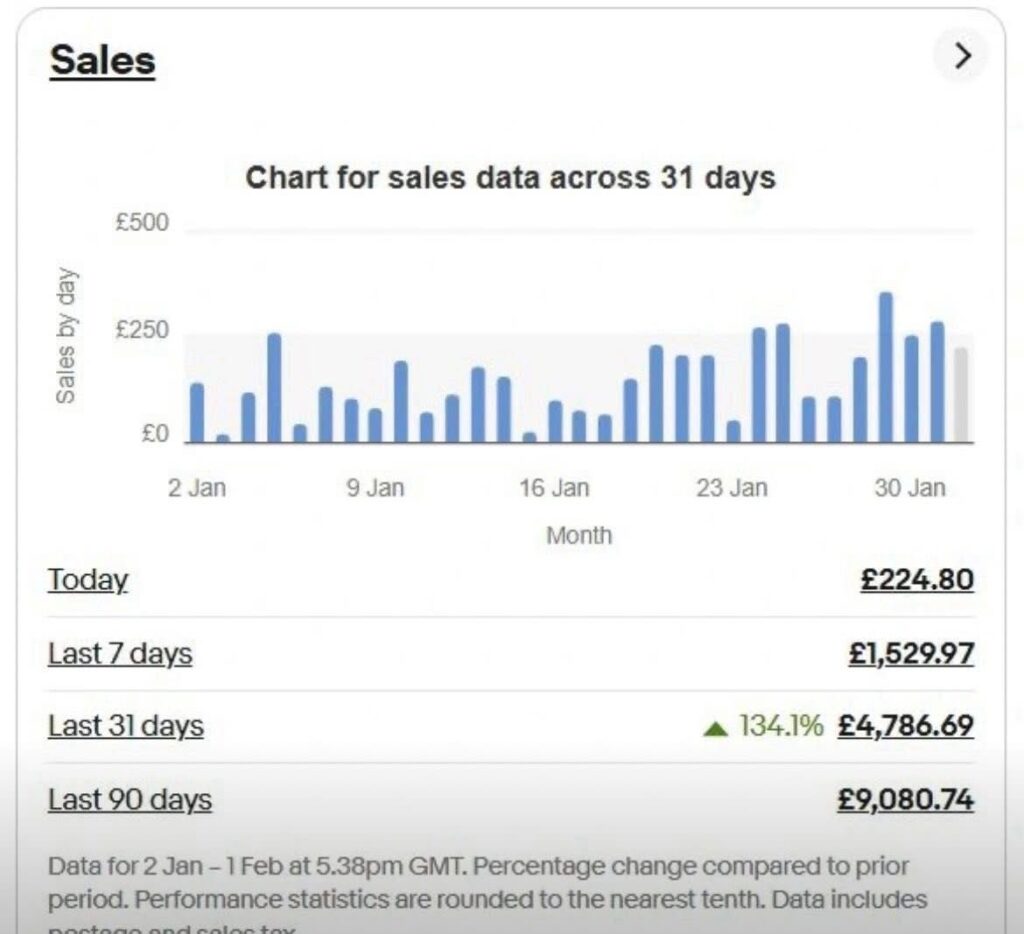The width and height of the screenshot is (1024, 934).
Task: Click the grey bar for today
Action: tap(961, 395)
